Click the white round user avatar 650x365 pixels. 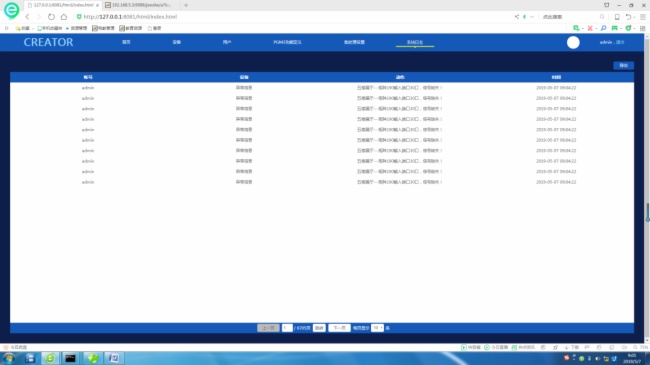click(x=573, y=42)
